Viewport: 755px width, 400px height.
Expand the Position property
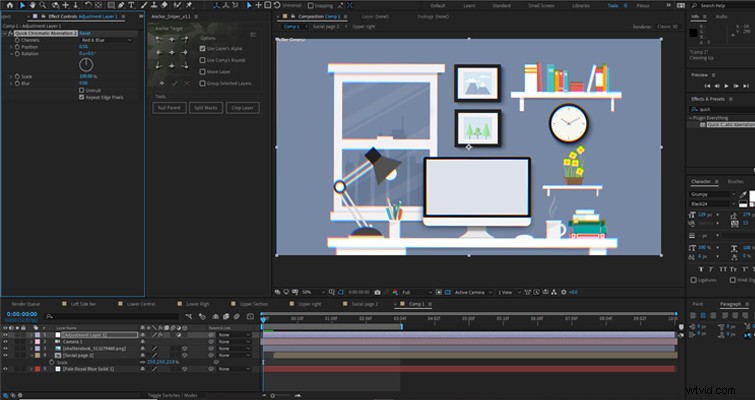[x=11, y=47]
